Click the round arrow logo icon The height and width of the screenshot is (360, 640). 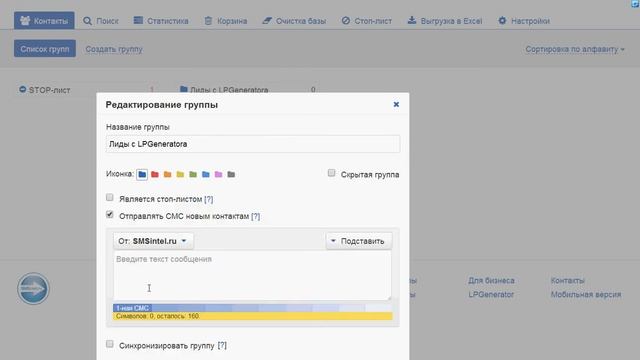coord(33,289)
